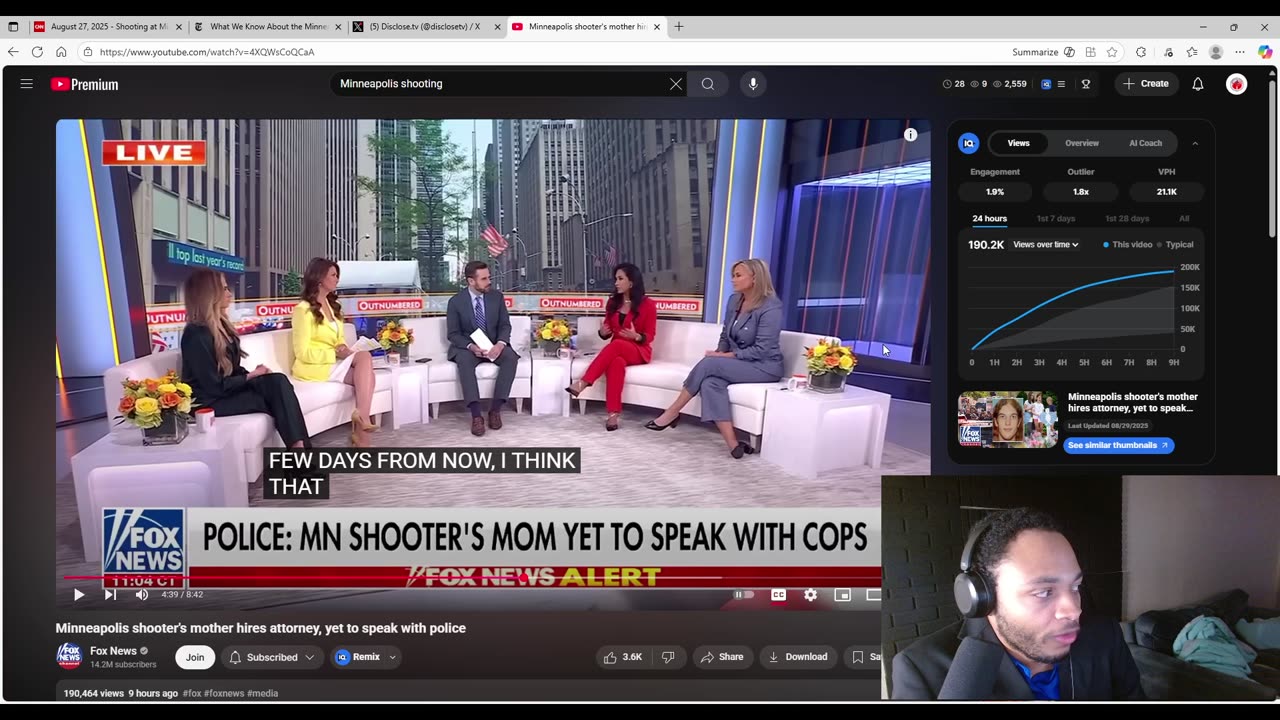
Task: Toggle closed captions CC button
Action: click(778, 595)
